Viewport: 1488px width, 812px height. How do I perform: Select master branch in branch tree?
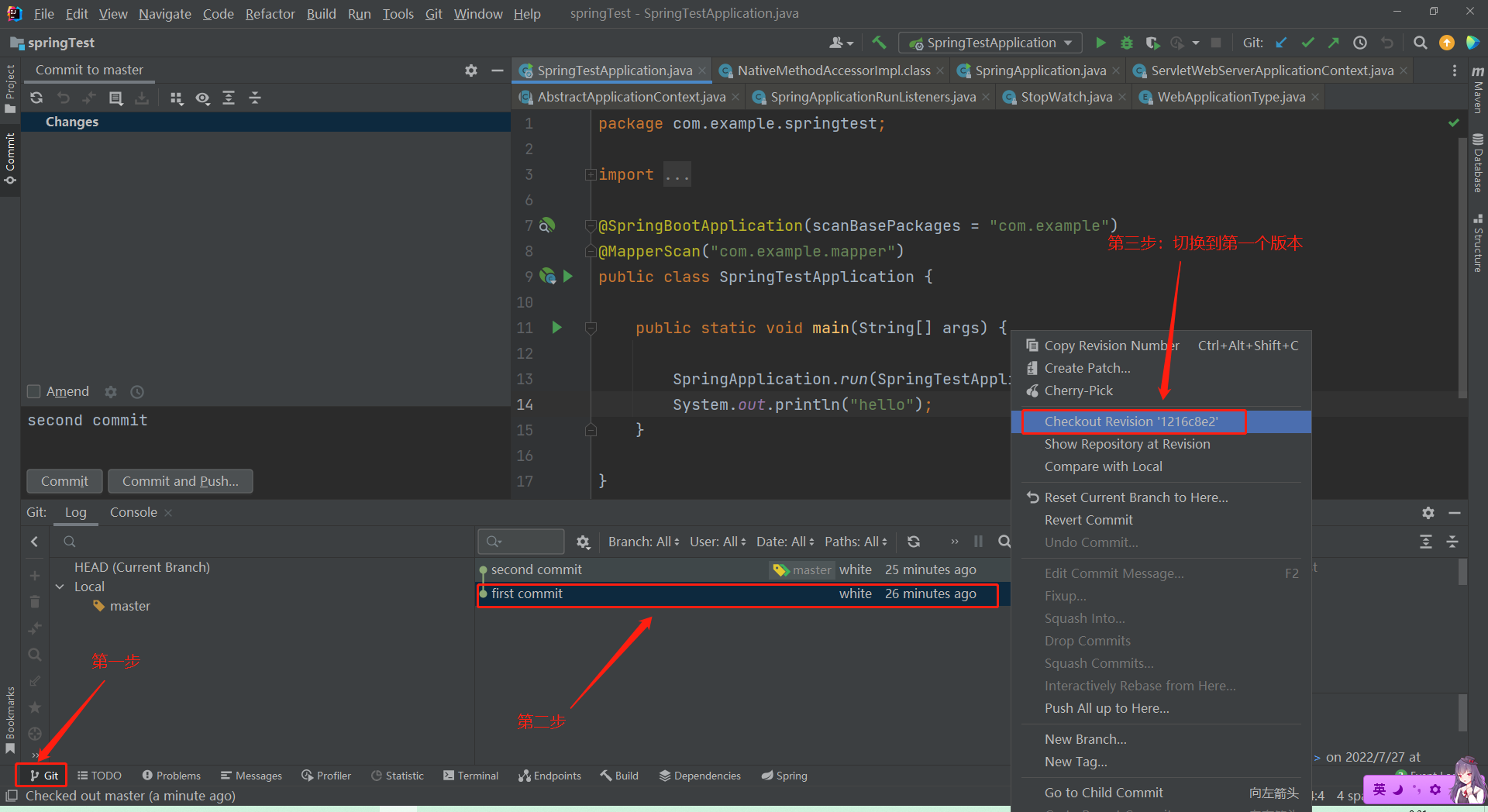click(x=129, y=606)
